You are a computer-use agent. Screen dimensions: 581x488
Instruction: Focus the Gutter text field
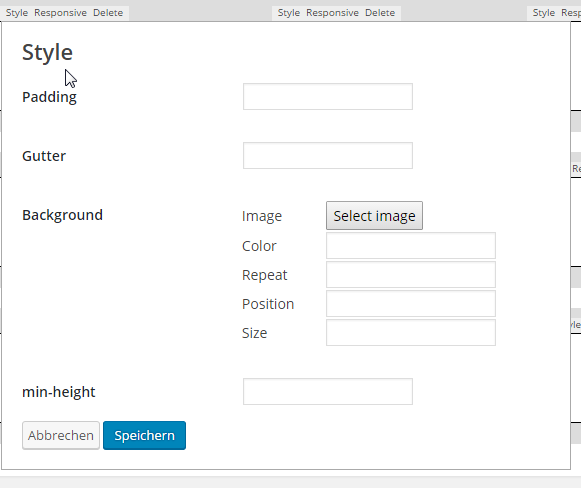328,156
